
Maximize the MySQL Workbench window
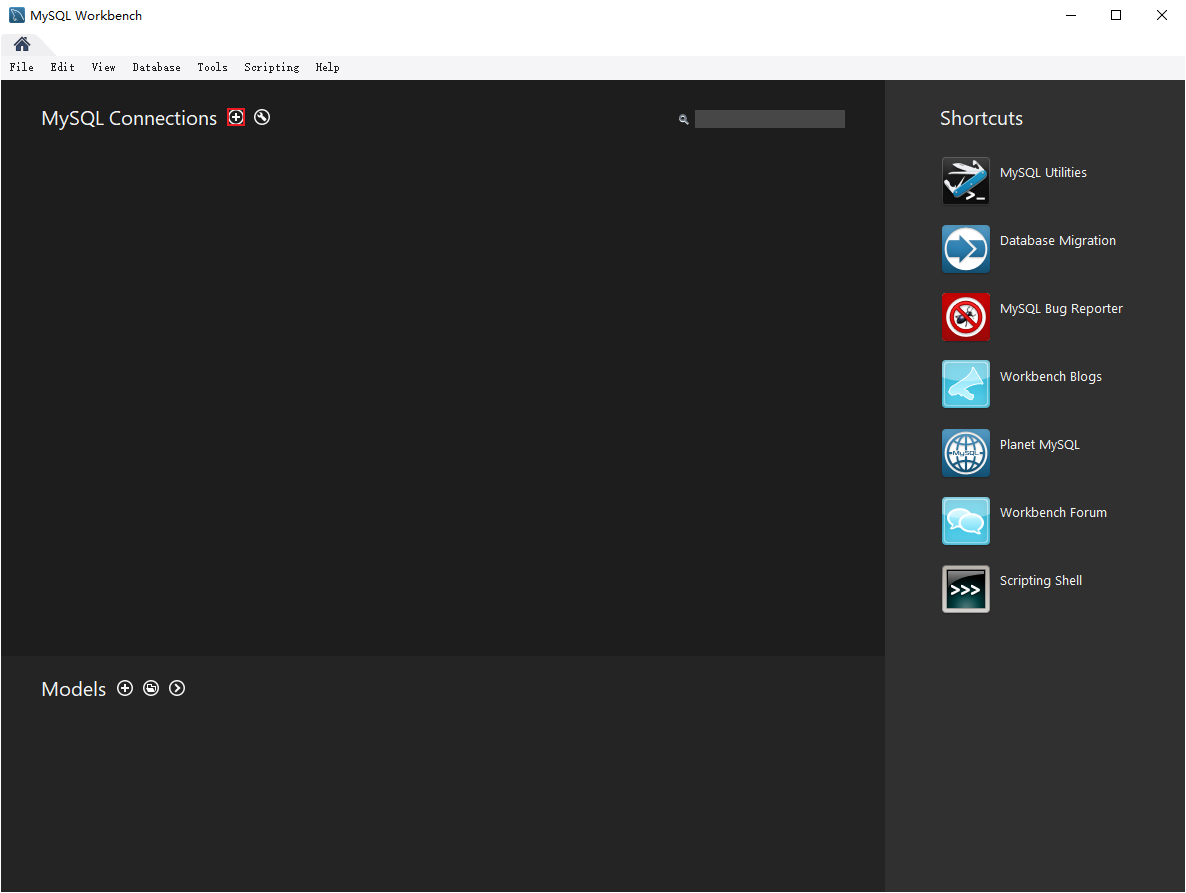(x=1116, y=15)
